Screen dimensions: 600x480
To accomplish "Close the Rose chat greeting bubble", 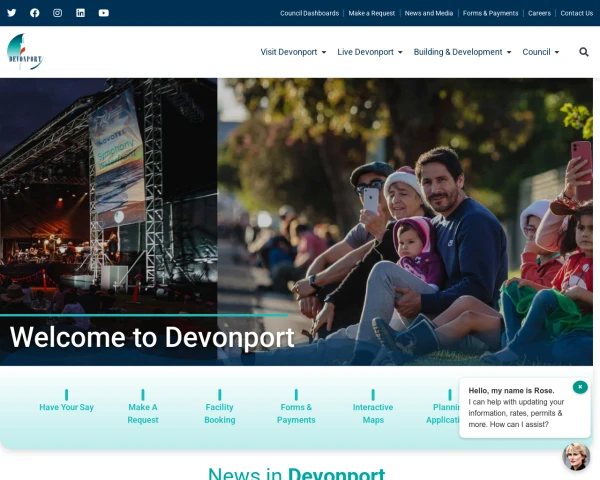I will (x=580, y=387).
